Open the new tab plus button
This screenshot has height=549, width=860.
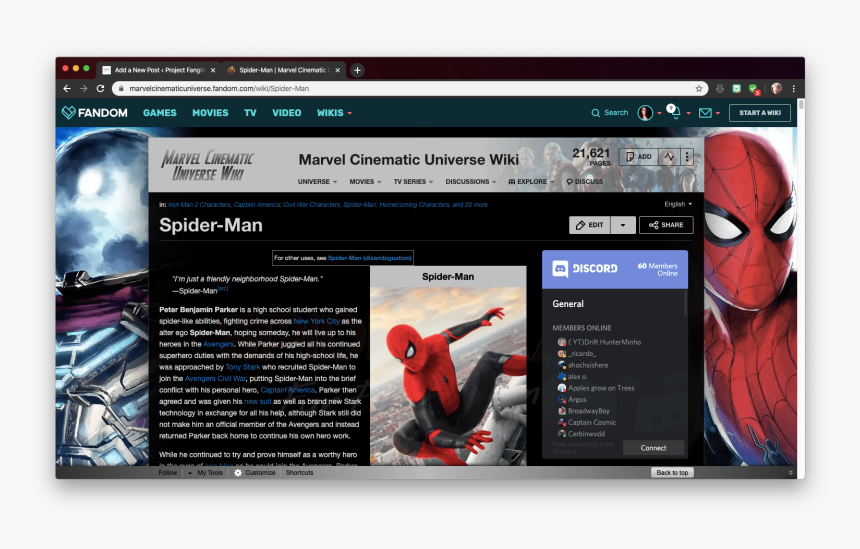357,70
